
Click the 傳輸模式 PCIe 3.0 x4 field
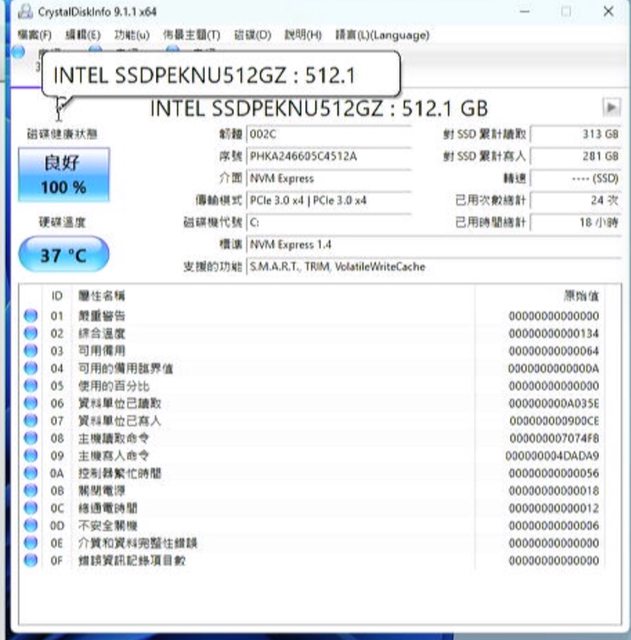coord(328,200)
